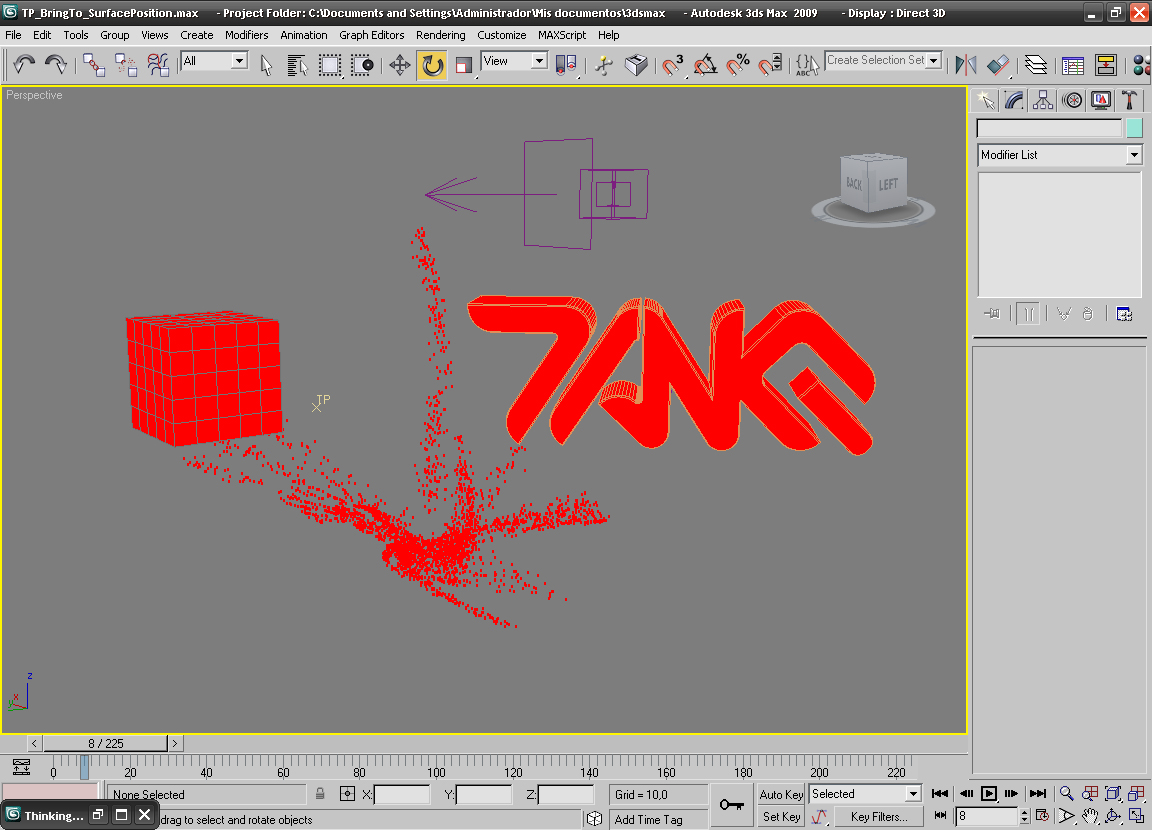This screenshot has height=830, width=1152.
Task: Open the MAXScript menu
Action: tap(562, 35)
